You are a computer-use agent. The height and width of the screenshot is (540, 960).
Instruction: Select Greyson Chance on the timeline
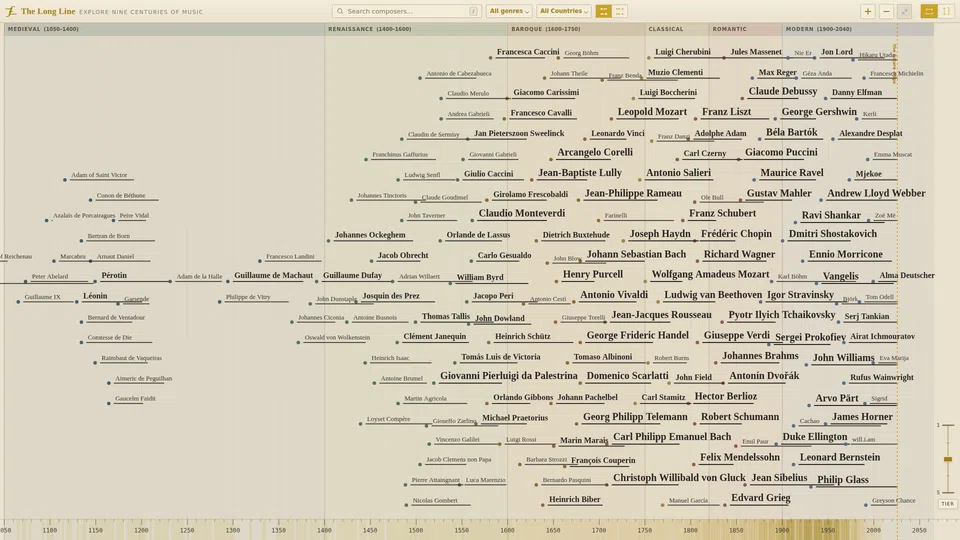tap(893, 501)
